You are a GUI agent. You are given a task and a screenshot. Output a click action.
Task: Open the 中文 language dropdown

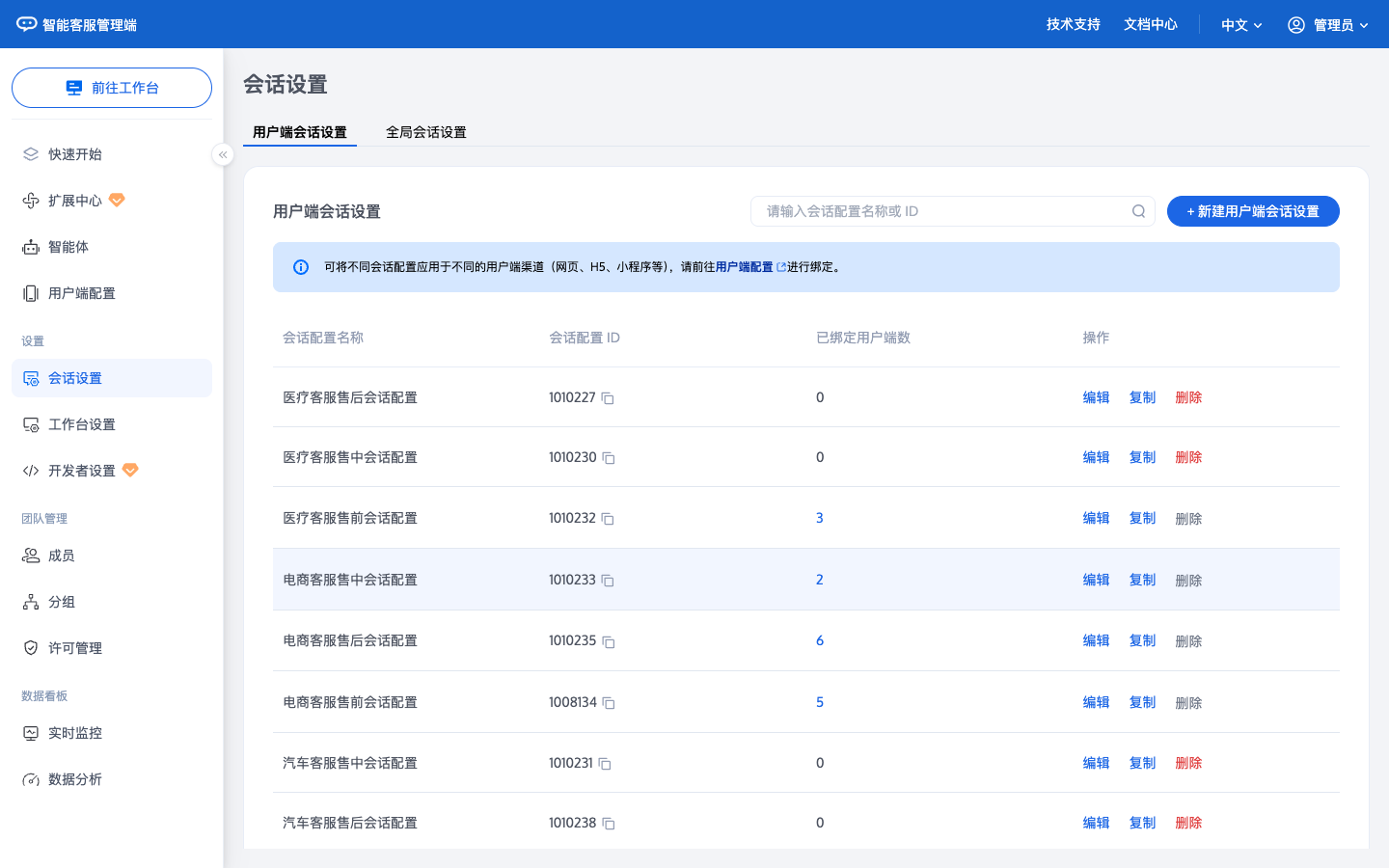tap(1241, 25)
